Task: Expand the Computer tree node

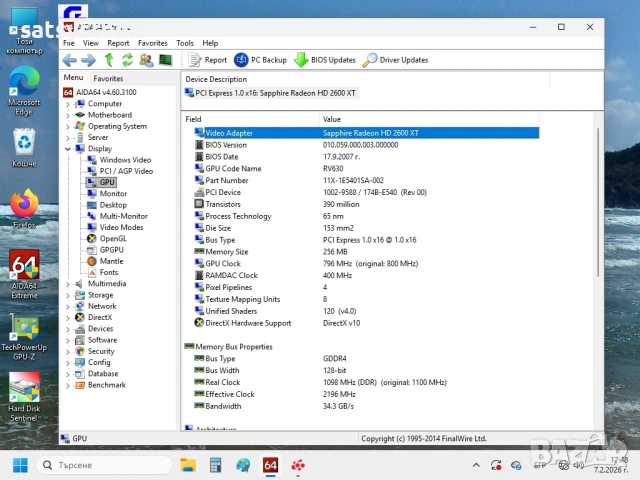Action: [x=68, y=104]
